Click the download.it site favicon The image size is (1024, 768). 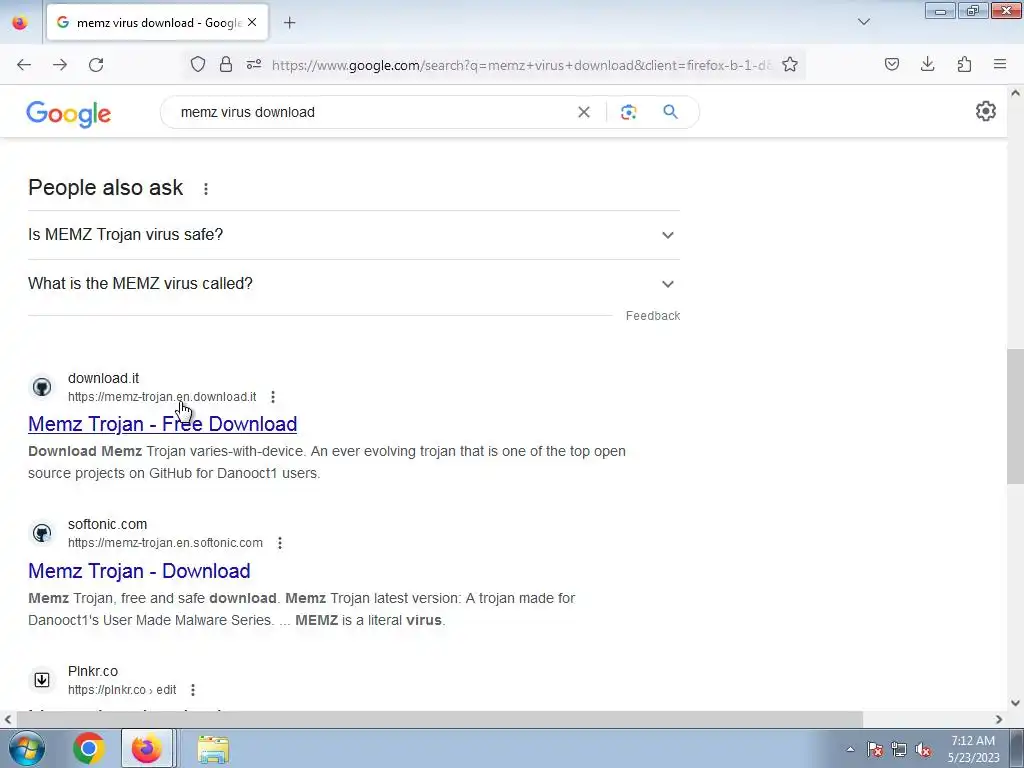click(x=42, y=387)
